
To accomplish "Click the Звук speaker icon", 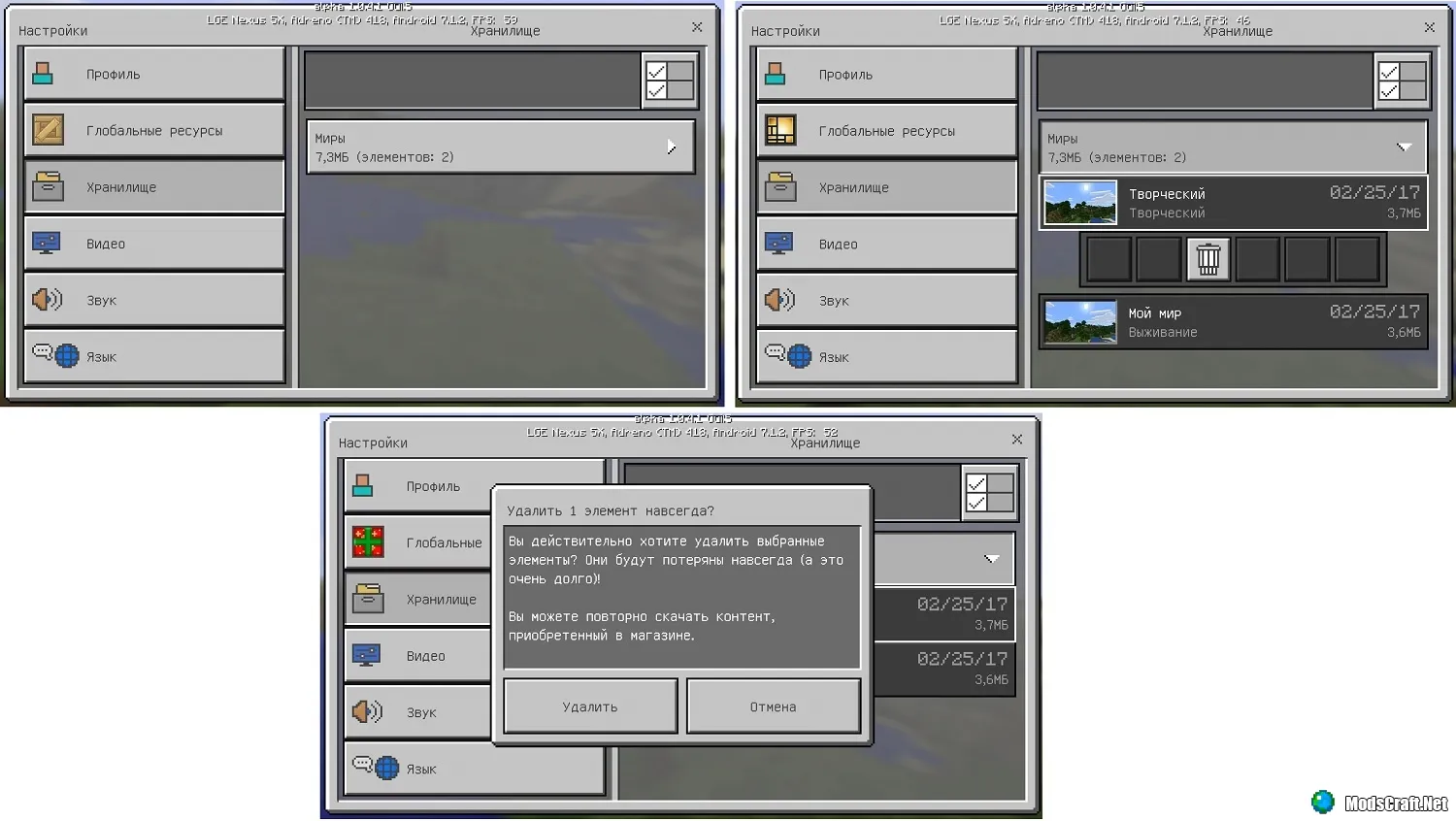I will 48,299.
